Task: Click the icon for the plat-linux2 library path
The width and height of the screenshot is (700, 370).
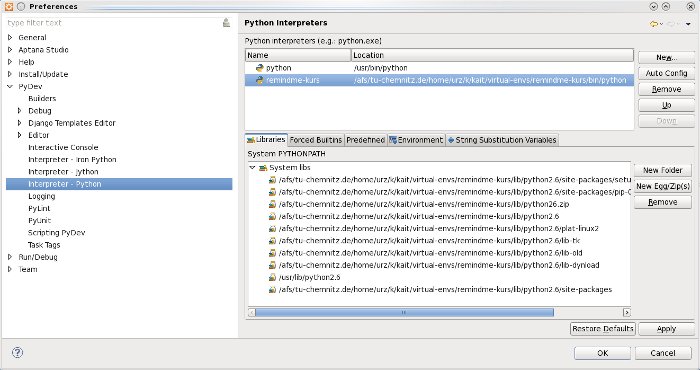Action: (x=272, y=229)
